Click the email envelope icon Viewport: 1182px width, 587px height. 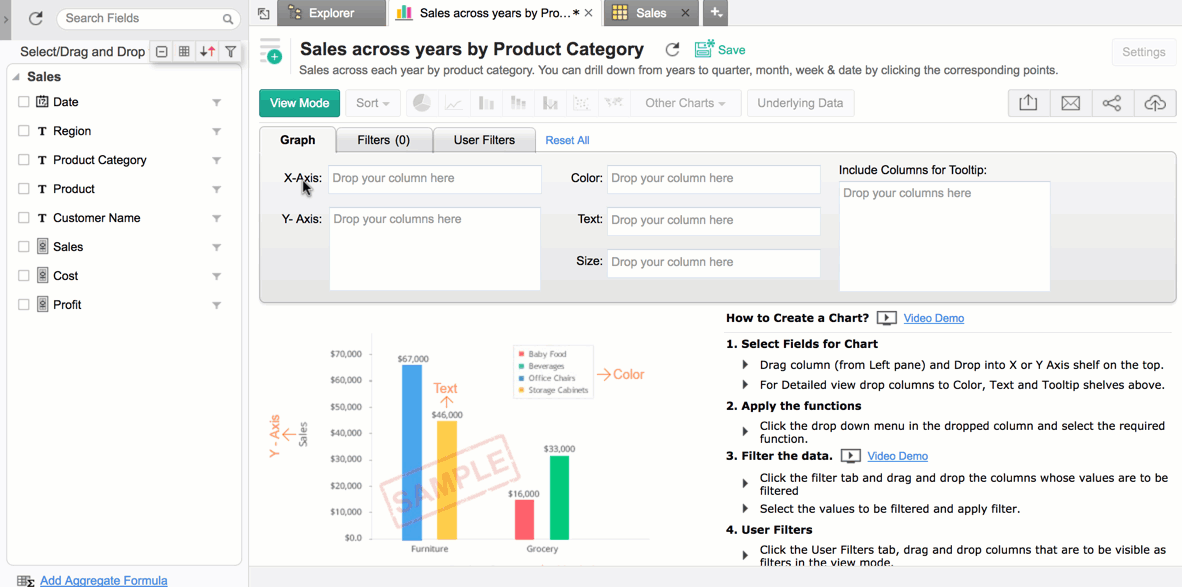[x=1070, y=103]
